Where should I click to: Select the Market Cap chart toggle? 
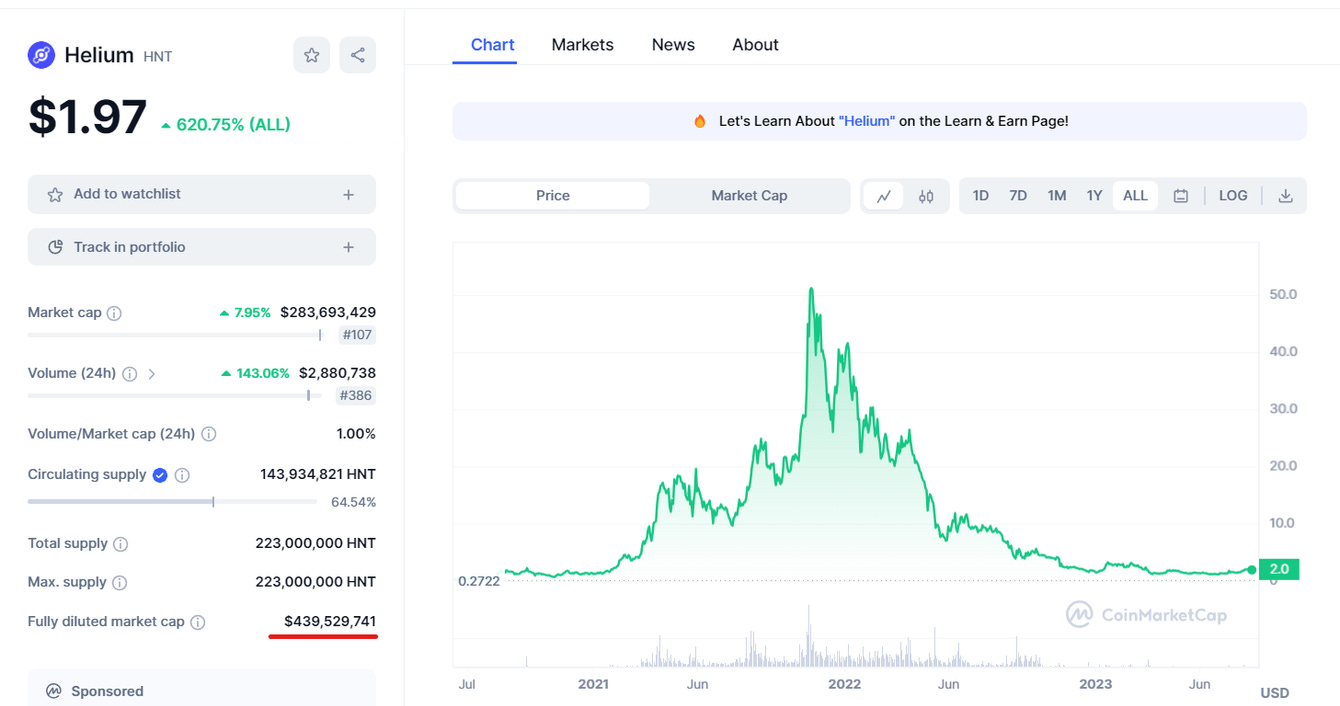[x=749, y=196]
